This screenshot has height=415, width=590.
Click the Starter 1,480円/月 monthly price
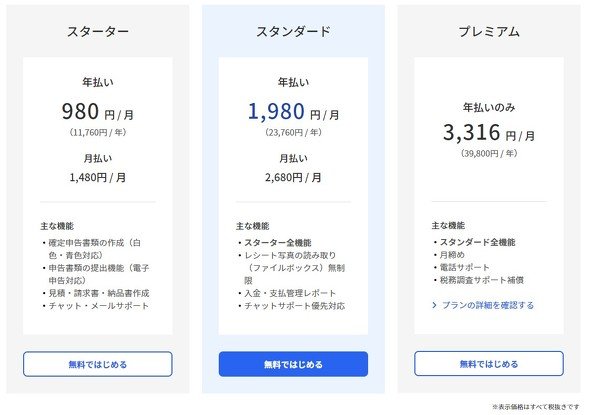(x=98, y=177)
